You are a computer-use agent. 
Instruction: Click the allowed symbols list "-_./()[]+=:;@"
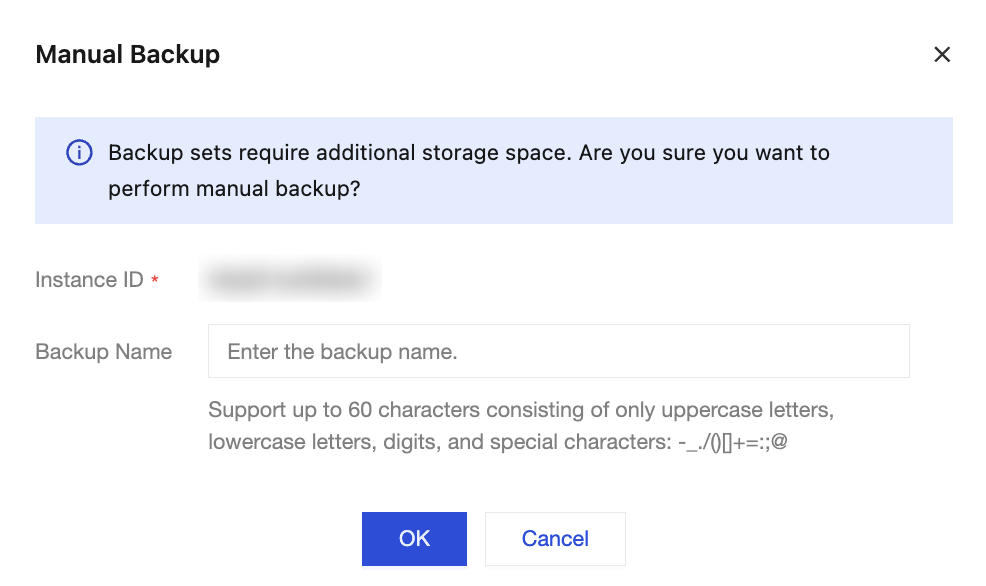(731, 442)
